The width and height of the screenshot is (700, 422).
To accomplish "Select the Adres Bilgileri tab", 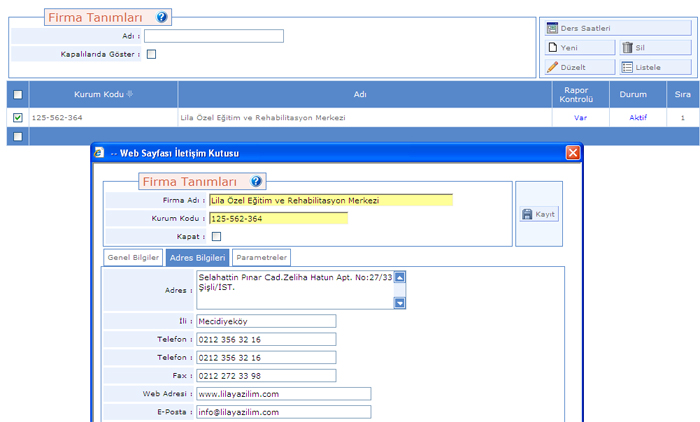I will 197,258.
